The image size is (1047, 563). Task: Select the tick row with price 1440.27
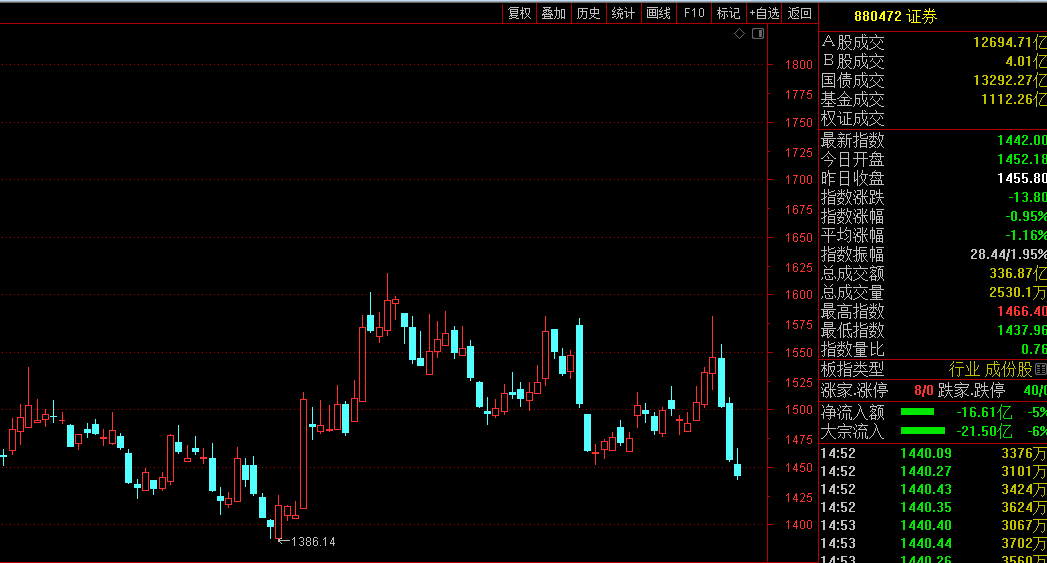[933, 472]
